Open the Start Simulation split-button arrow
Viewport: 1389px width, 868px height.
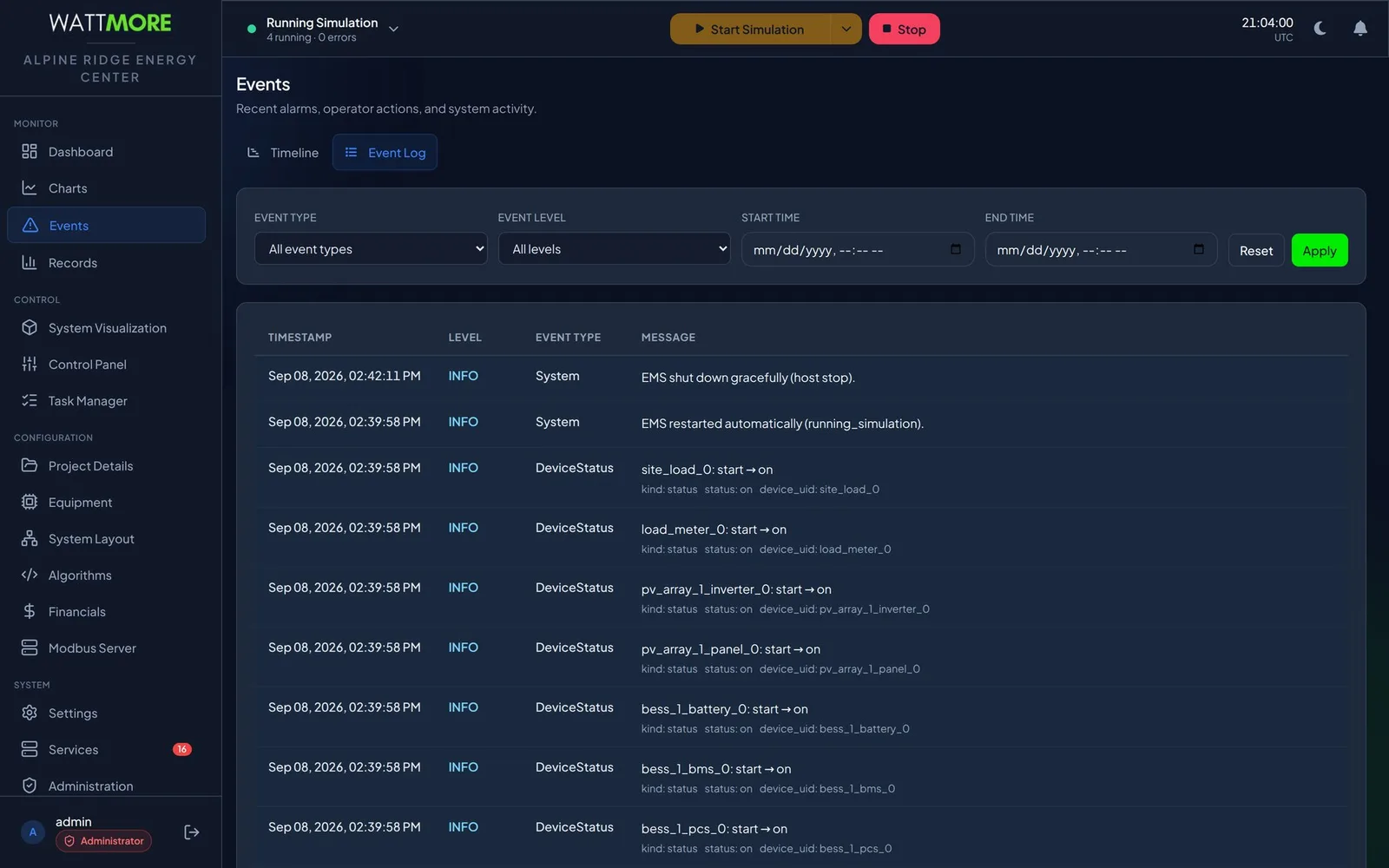(846, 29)
